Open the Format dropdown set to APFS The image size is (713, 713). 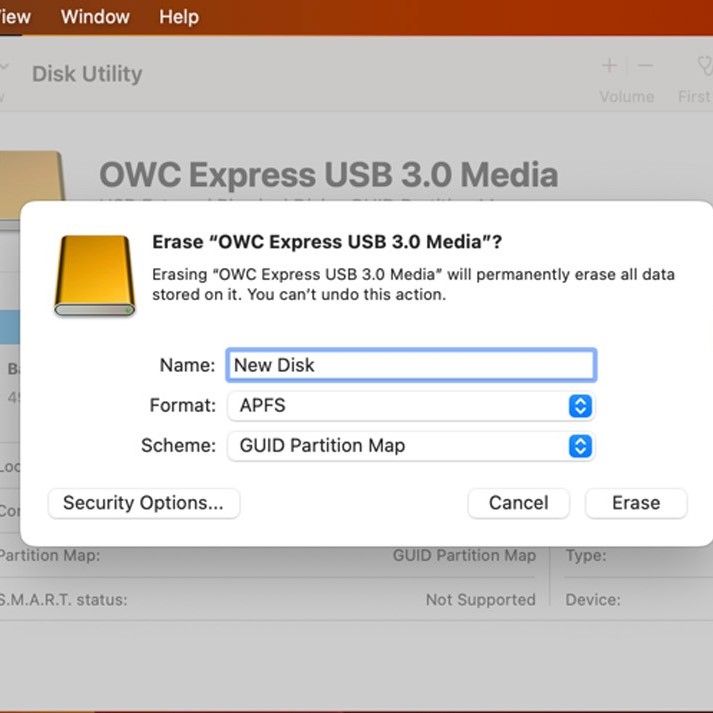point(411,405)
